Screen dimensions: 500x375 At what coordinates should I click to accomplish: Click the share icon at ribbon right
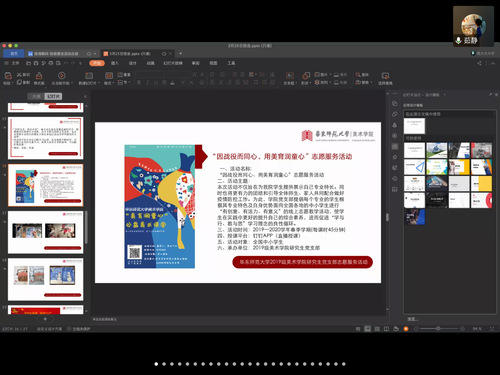click(x=479, y=63)
